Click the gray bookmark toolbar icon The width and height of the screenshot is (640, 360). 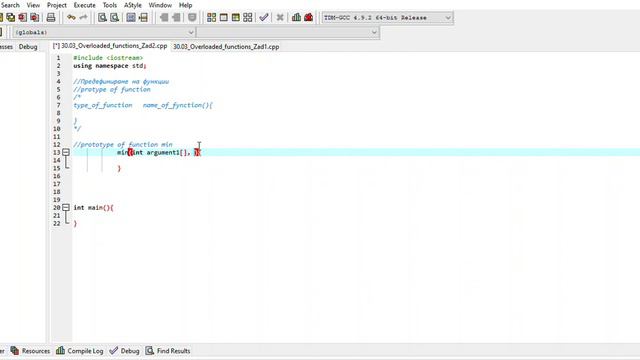point(192,17)
